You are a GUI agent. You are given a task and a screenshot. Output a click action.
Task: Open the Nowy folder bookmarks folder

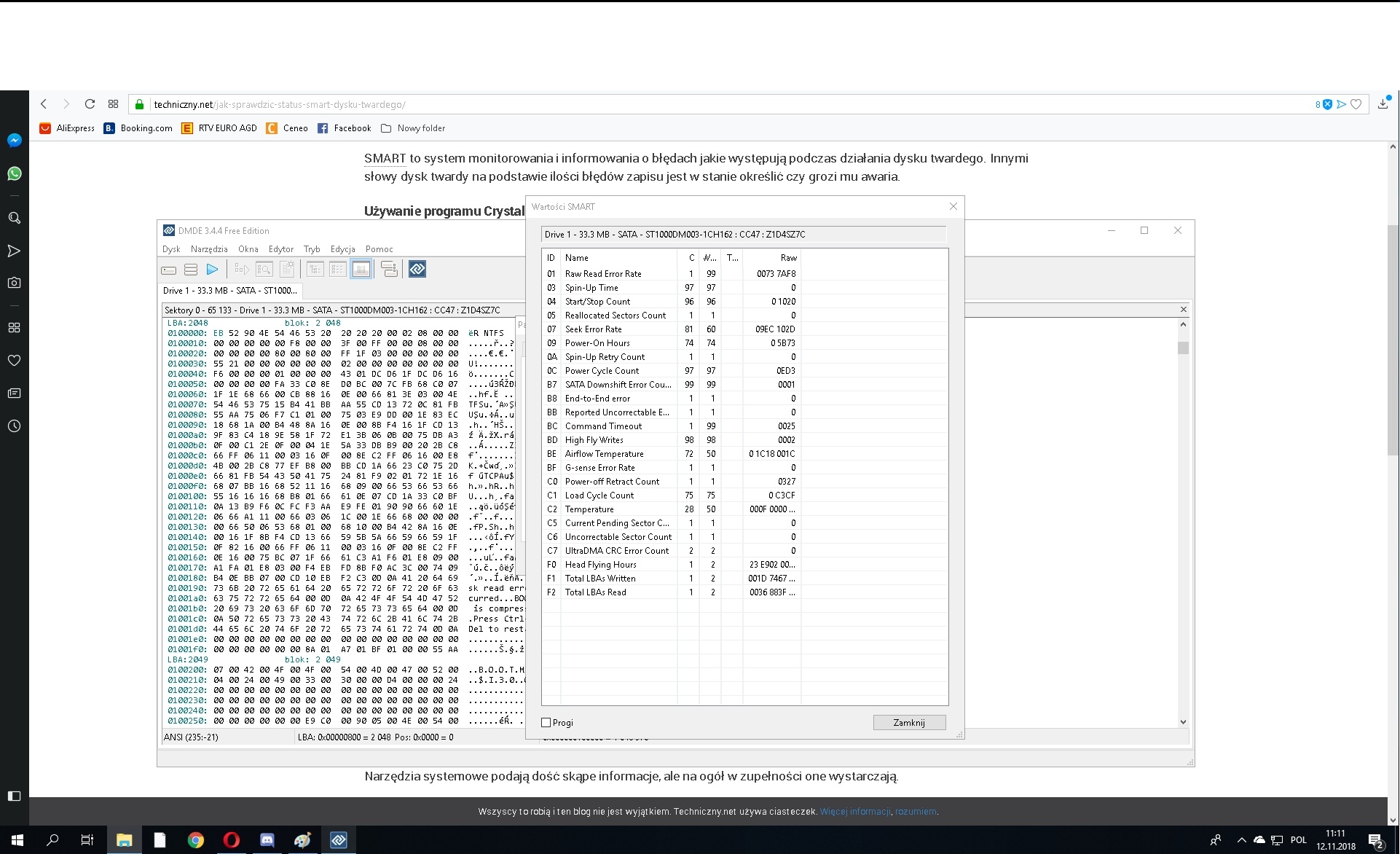(413, 128)
